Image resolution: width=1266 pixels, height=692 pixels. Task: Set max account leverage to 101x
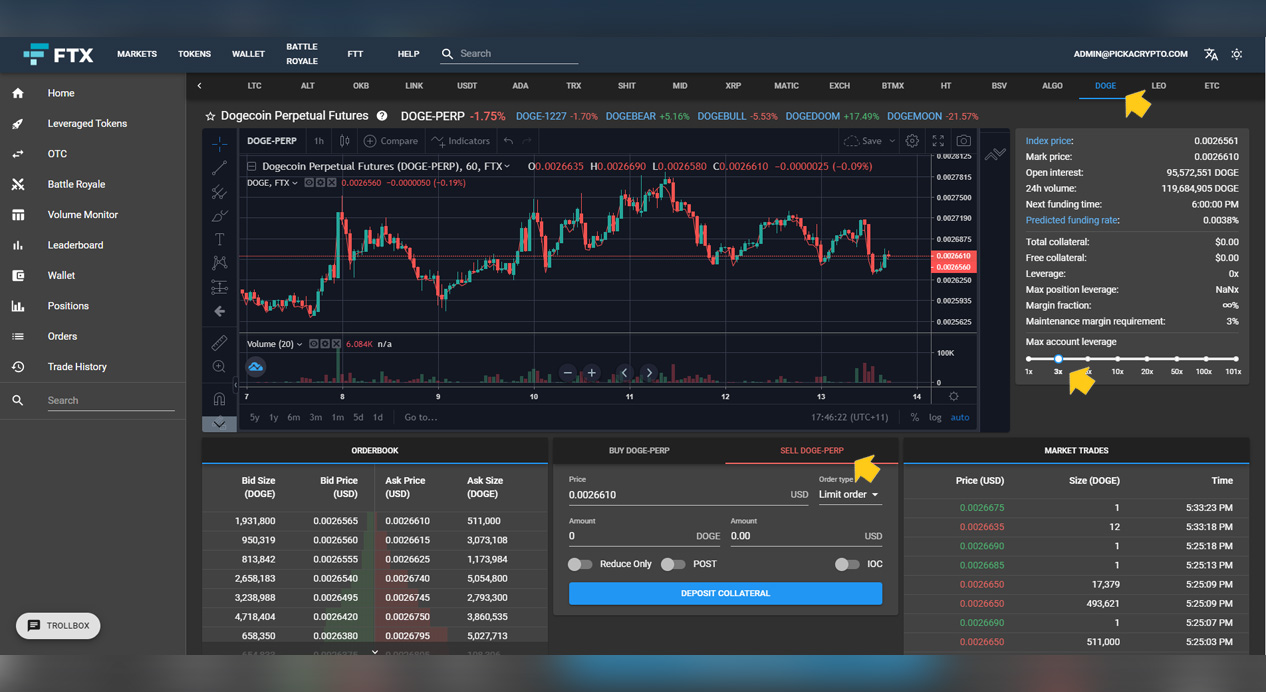(1234, 359)
